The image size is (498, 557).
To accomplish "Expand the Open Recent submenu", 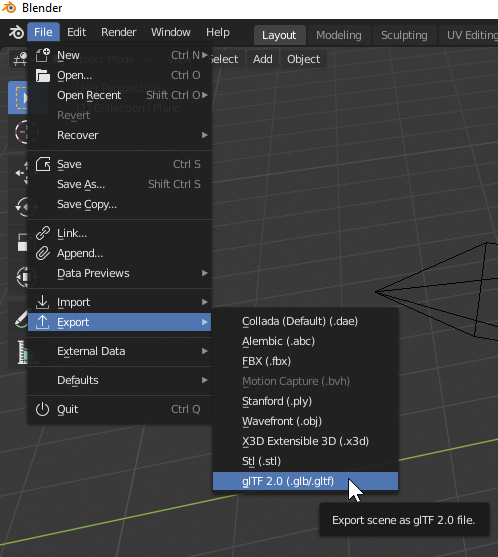I will click(120, 95).
